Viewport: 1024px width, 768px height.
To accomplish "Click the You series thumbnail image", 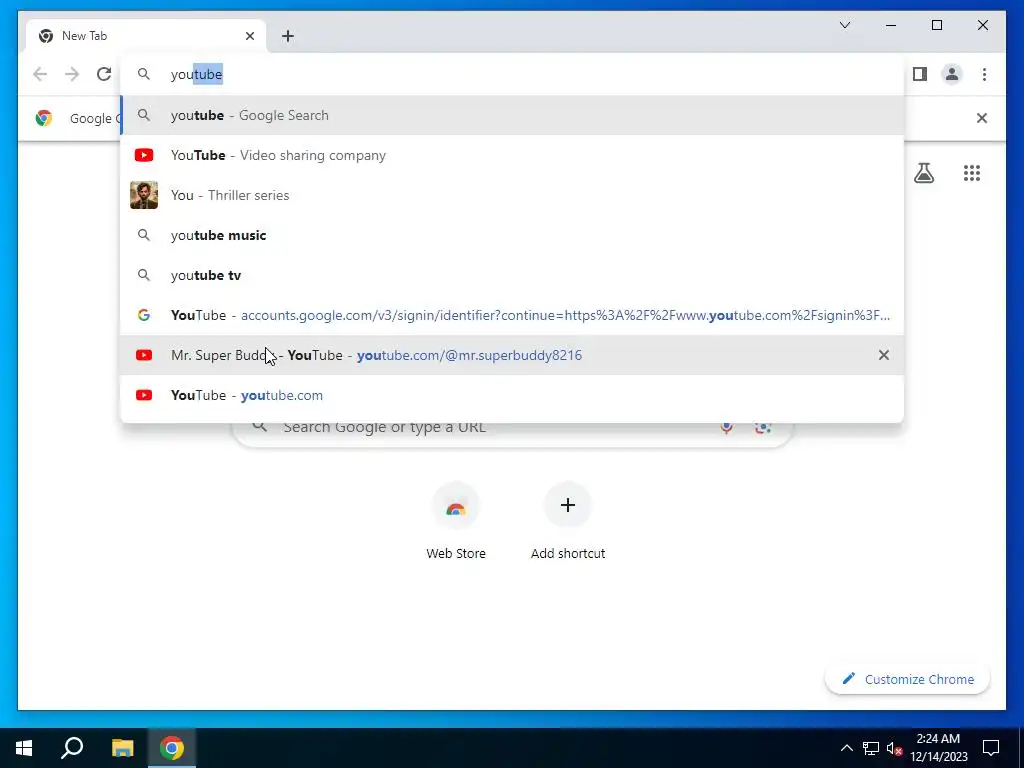I will [144, 195].
